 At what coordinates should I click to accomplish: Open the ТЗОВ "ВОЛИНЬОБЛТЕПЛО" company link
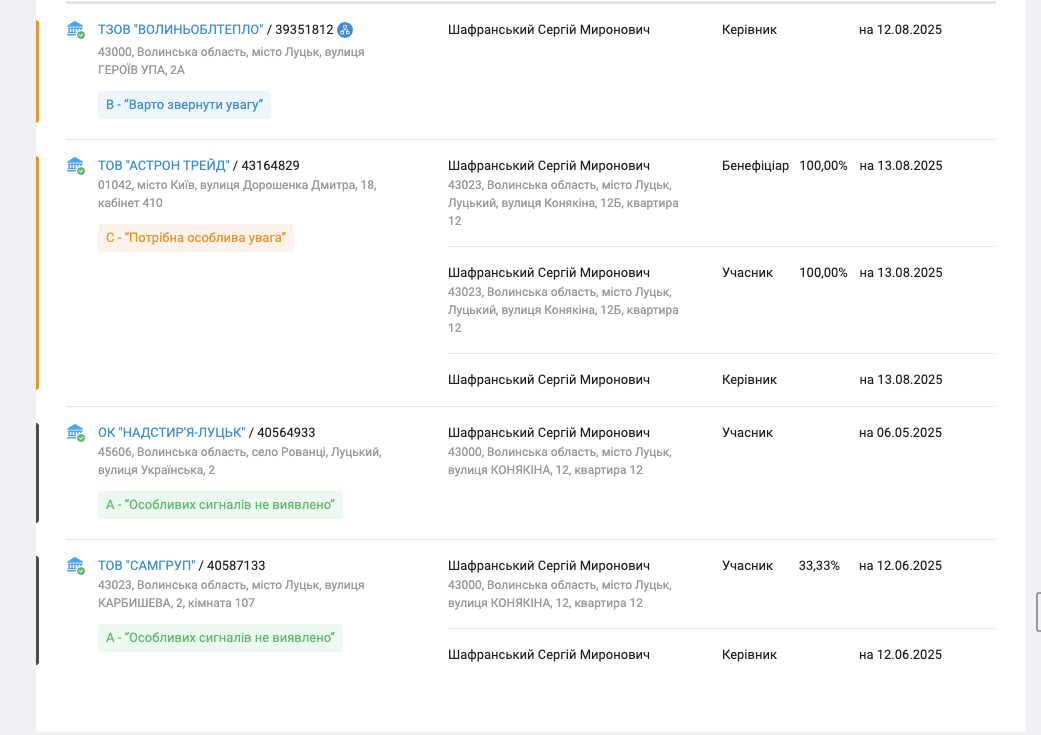coord(180,30)
